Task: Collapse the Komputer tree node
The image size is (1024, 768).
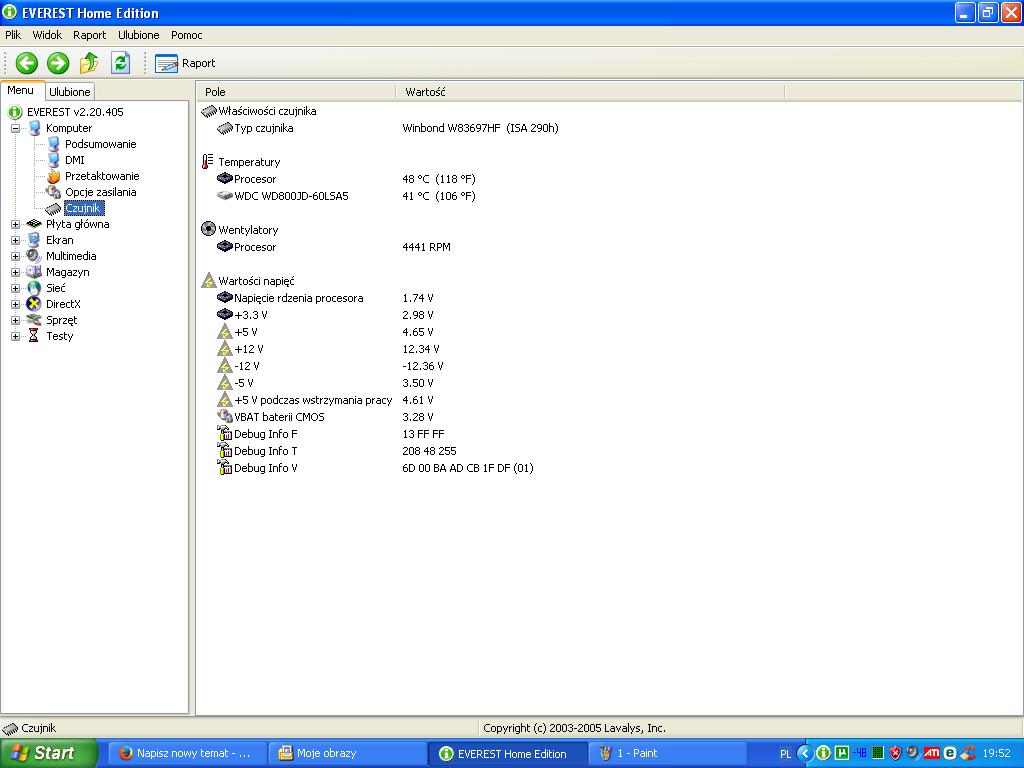Action: tap(16, 128)
